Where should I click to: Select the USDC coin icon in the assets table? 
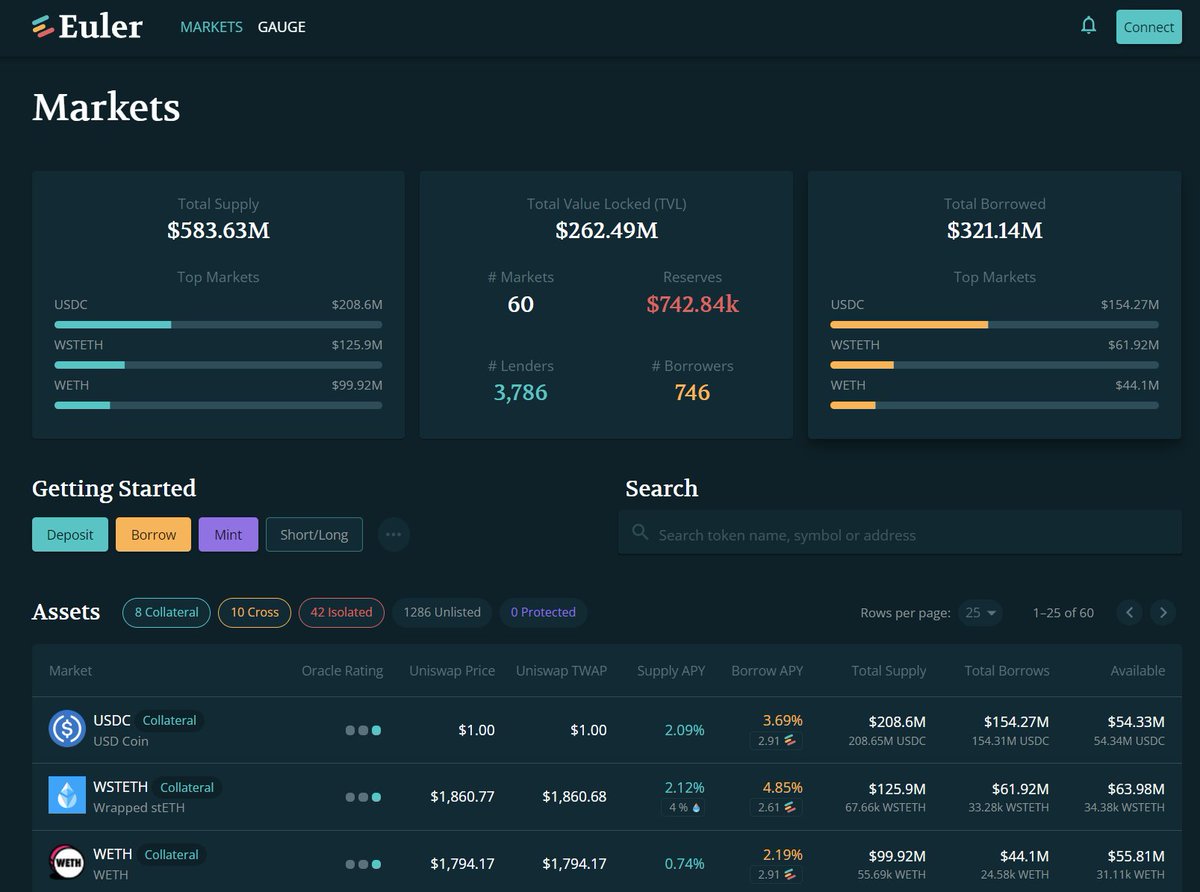pos(67,730)
